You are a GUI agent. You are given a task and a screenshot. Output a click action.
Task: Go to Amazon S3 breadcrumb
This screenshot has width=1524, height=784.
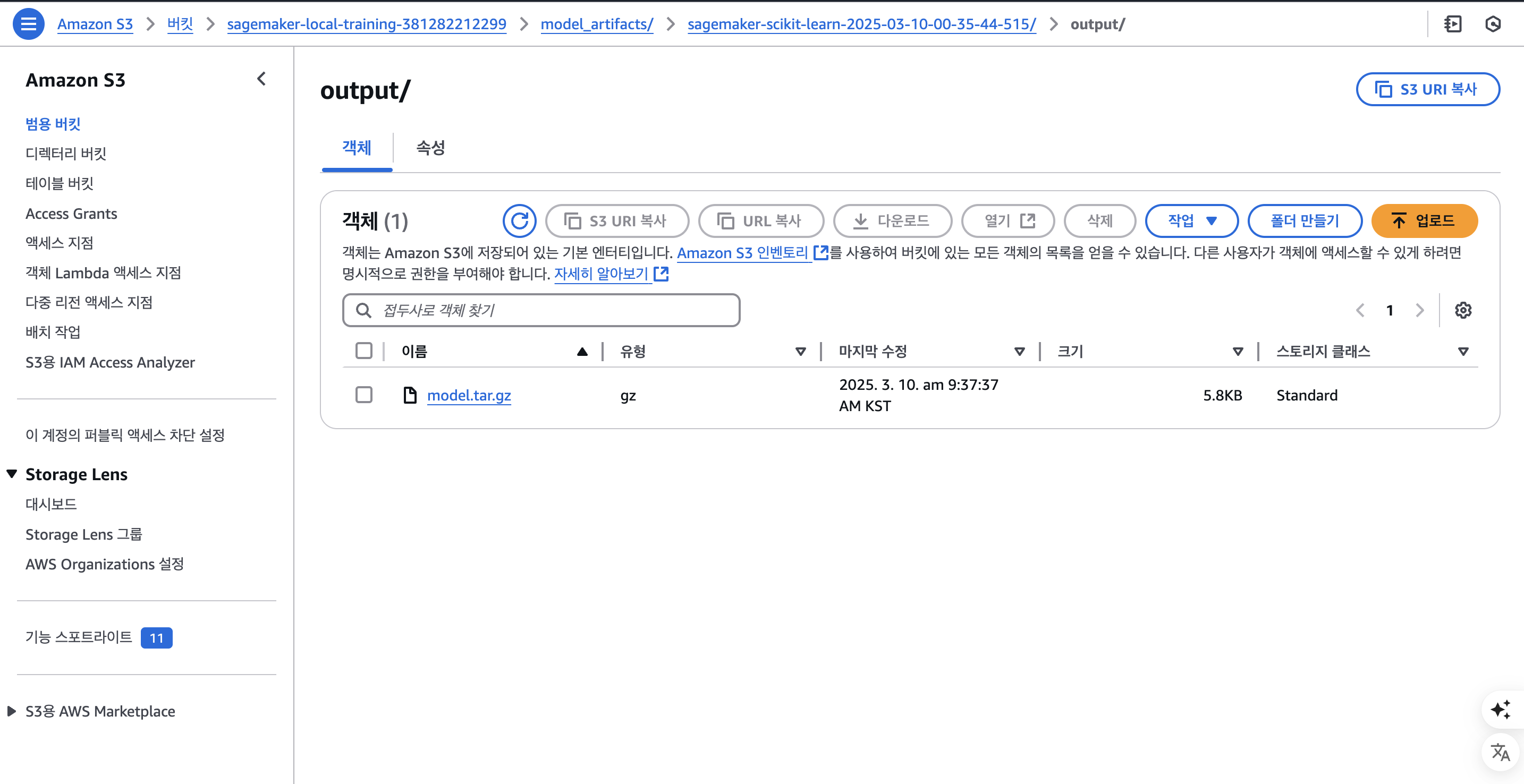[x=95, y=24]
